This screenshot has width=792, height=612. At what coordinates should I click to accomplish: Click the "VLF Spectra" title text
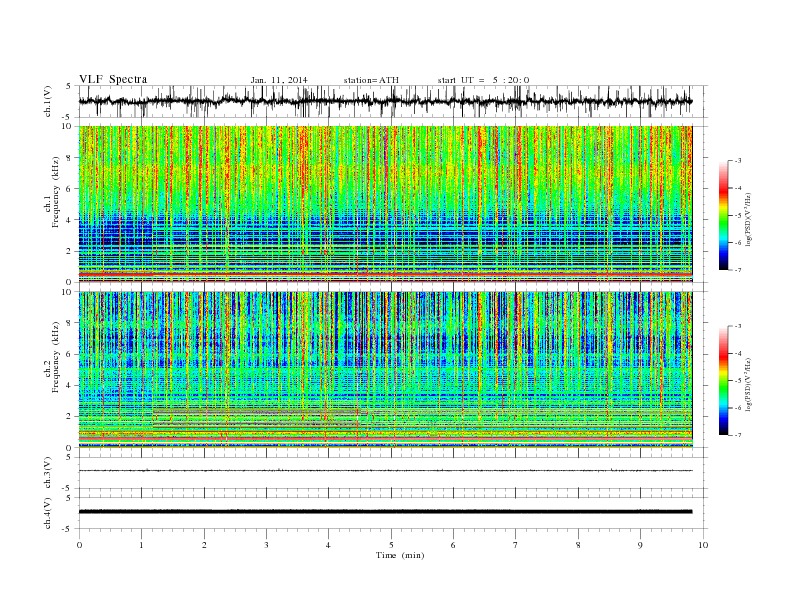pyautogui.click(x=113, y=79)
